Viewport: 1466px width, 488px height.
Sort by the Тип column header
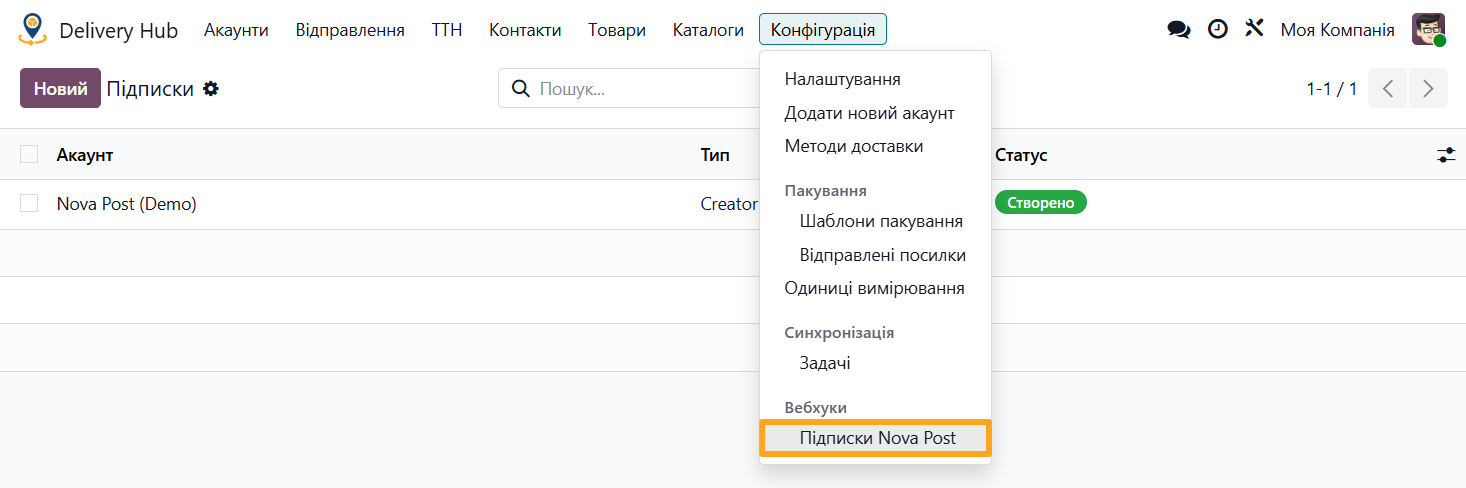[x=715, y=155]
